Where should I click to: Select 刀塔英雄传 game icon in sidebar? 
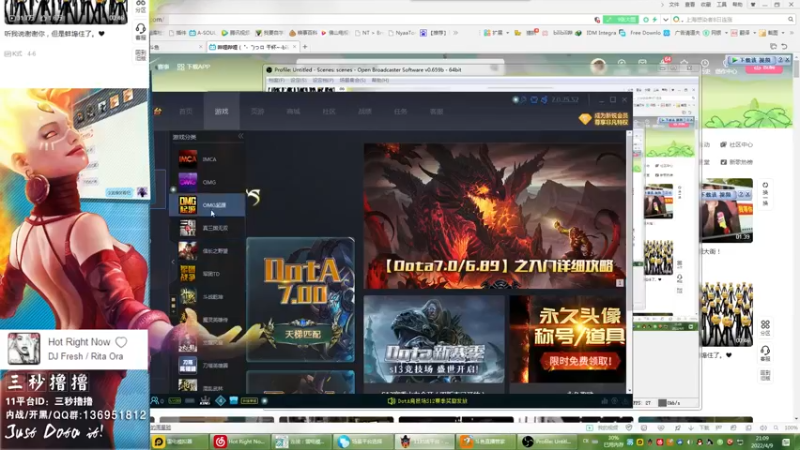[x=187, y=365]
